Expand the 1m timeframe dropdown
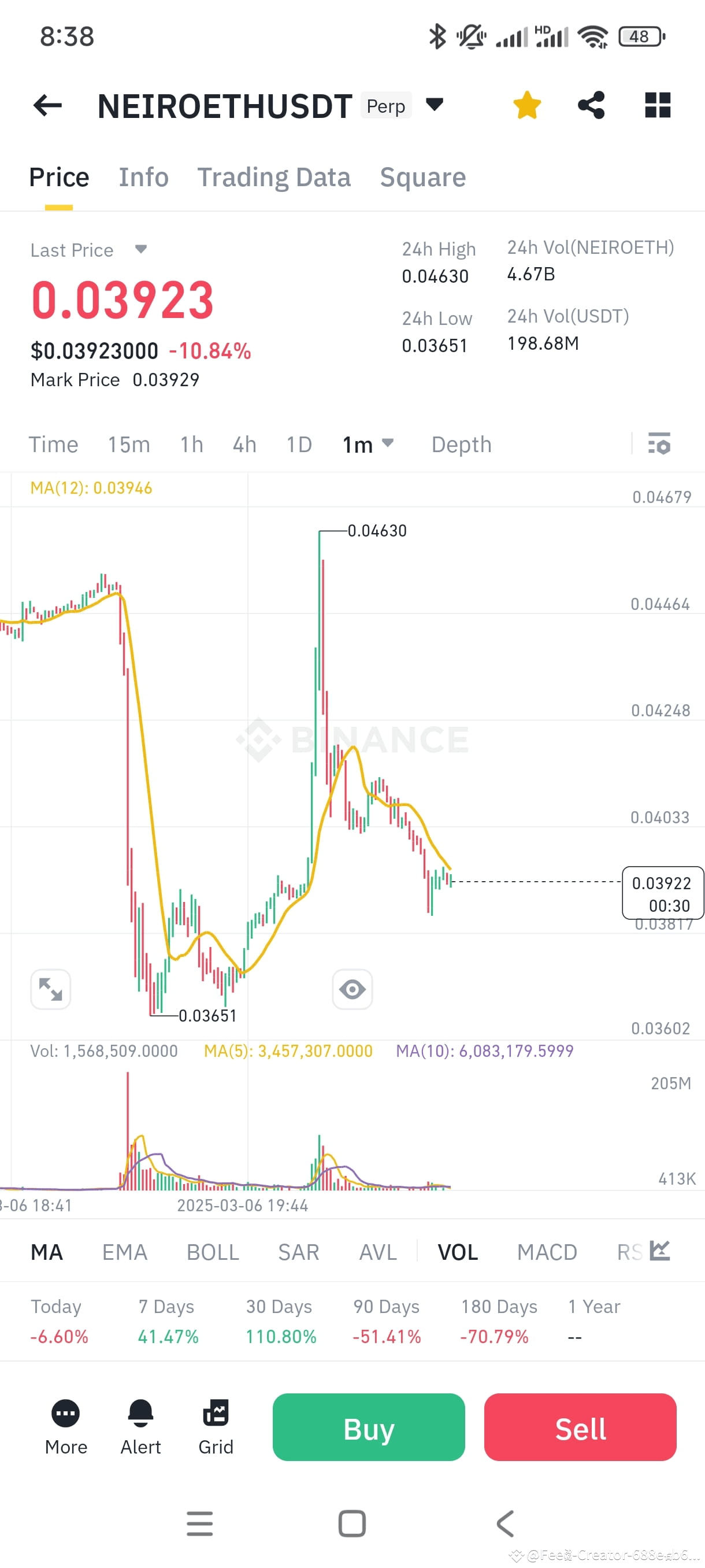 coord(388,445)
